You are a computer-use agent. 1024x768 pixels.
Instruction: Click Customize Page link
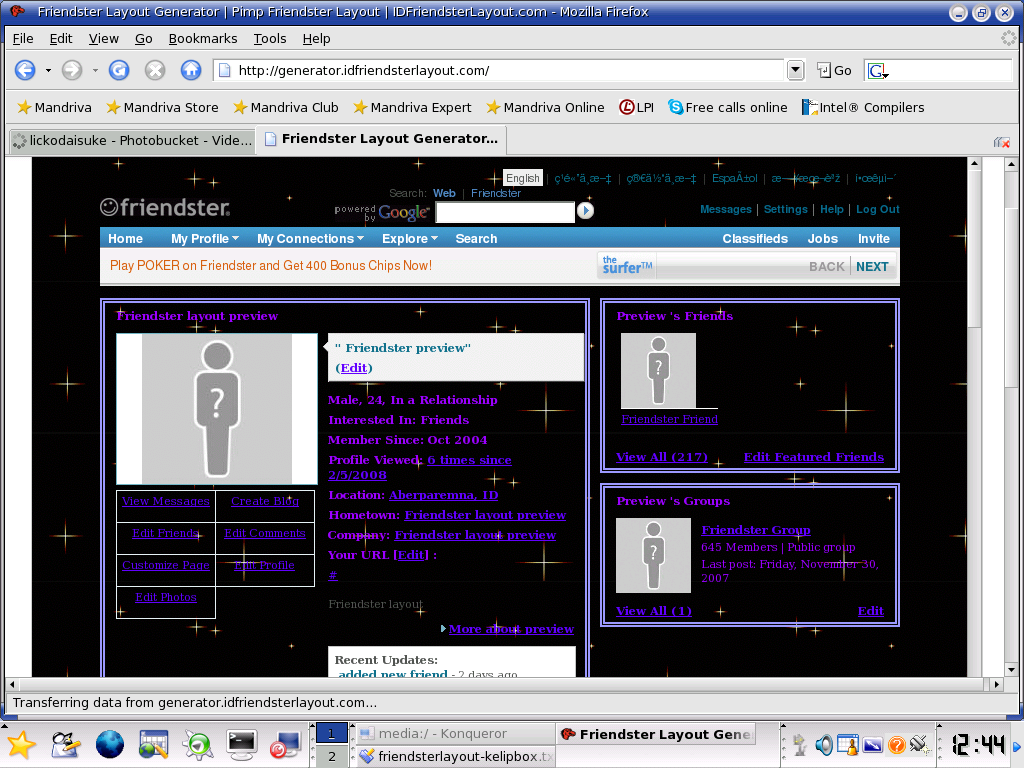click(x=166, y=565)
